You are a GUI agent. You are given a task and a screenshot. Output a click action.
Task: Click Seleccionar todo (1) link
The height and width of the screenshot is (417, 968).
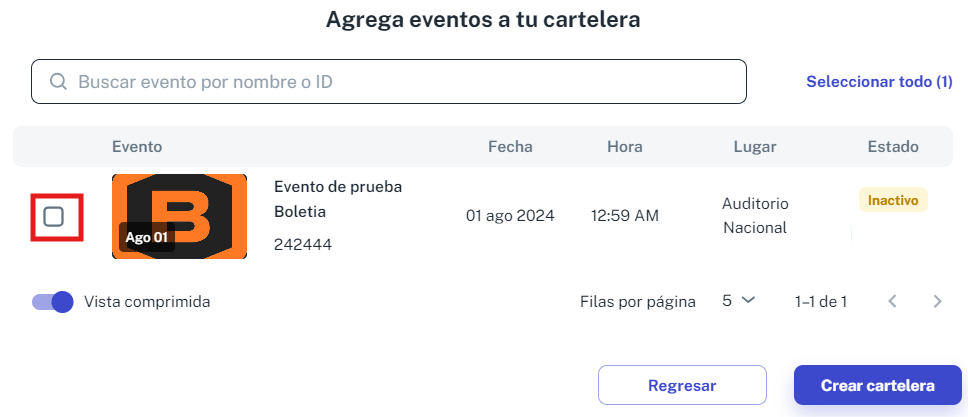coord(880,82)
